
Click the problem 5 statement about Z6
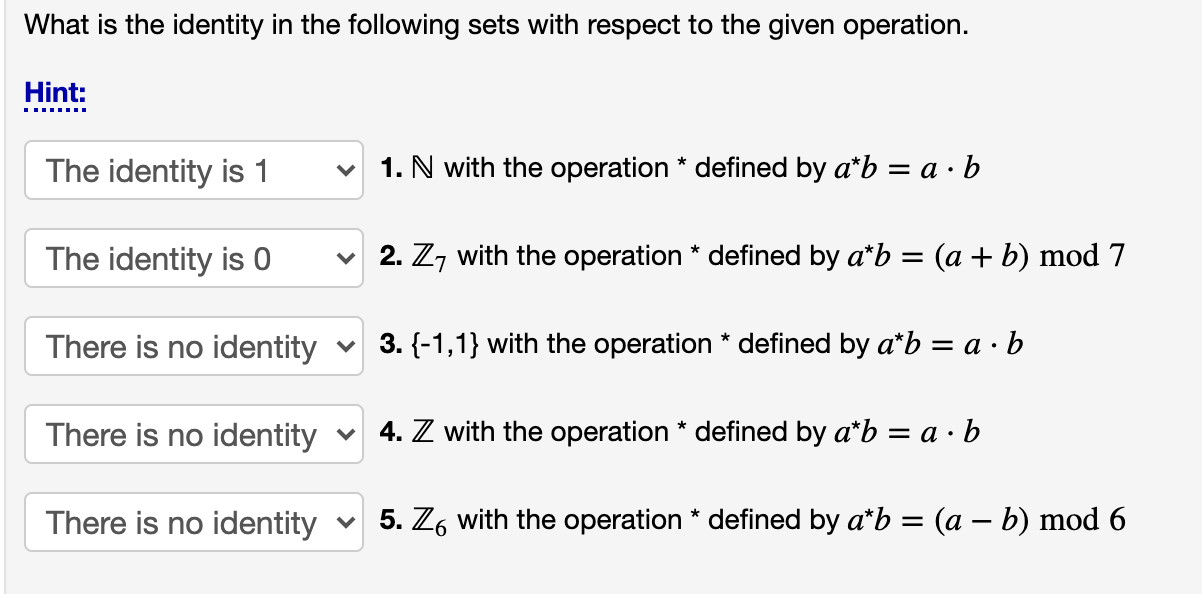pos(750,520)
